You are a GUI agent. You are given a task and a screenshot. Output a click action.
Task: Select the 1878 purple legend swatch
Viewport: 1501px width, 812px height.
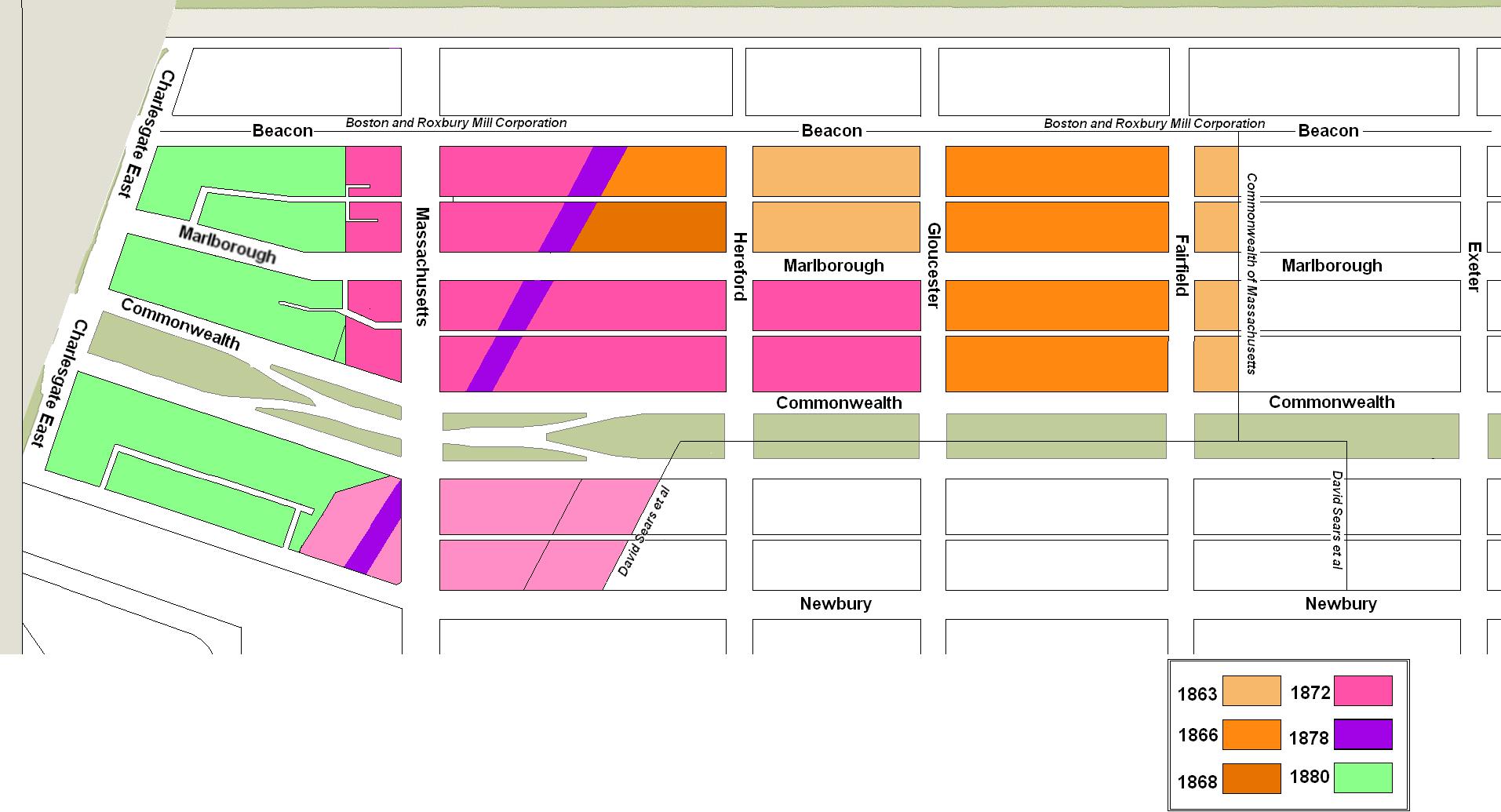coord(1364,735)
